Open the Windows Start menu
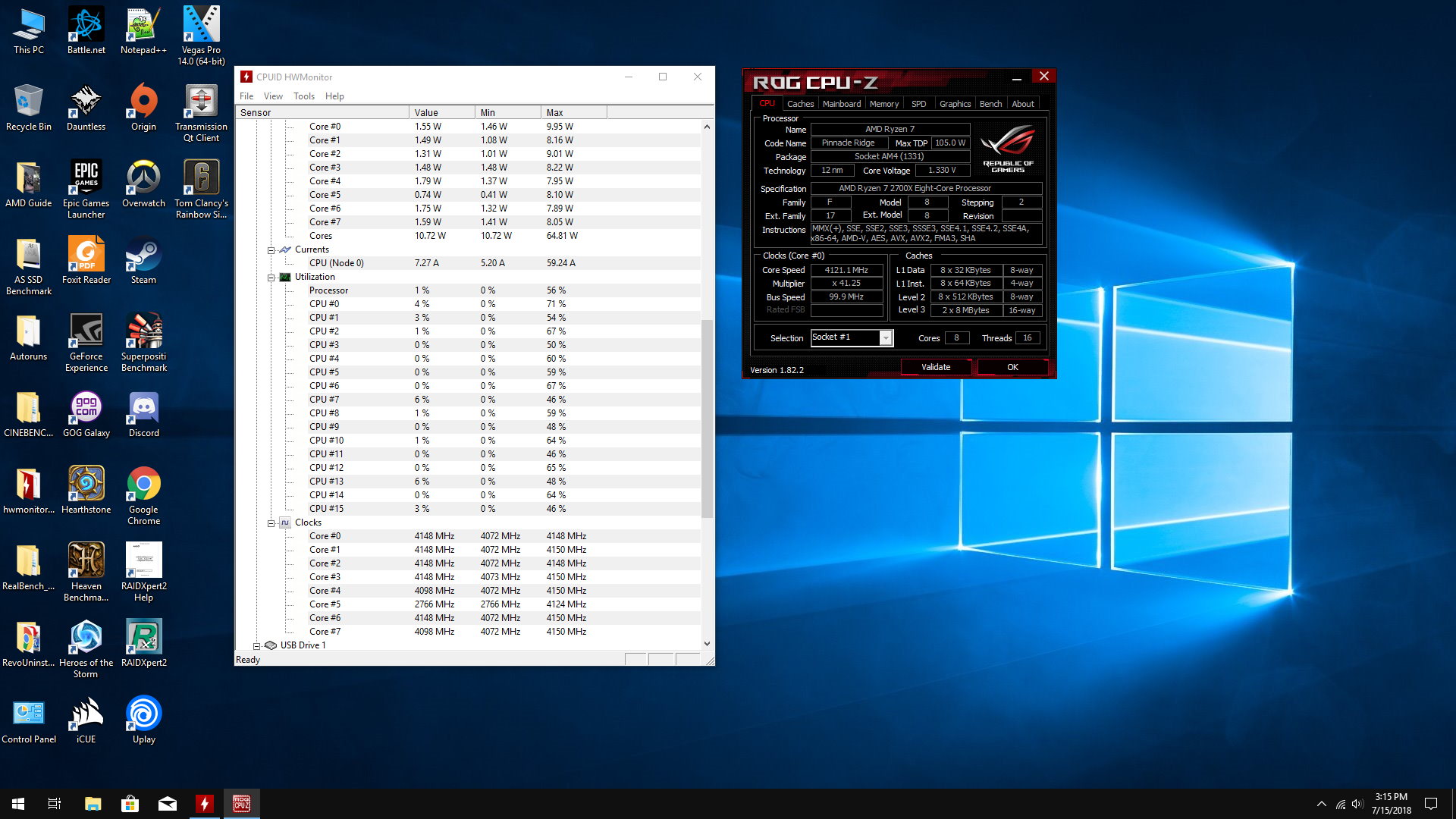The width and height of the screenshot is (1456, 819). tap(18, 803)
